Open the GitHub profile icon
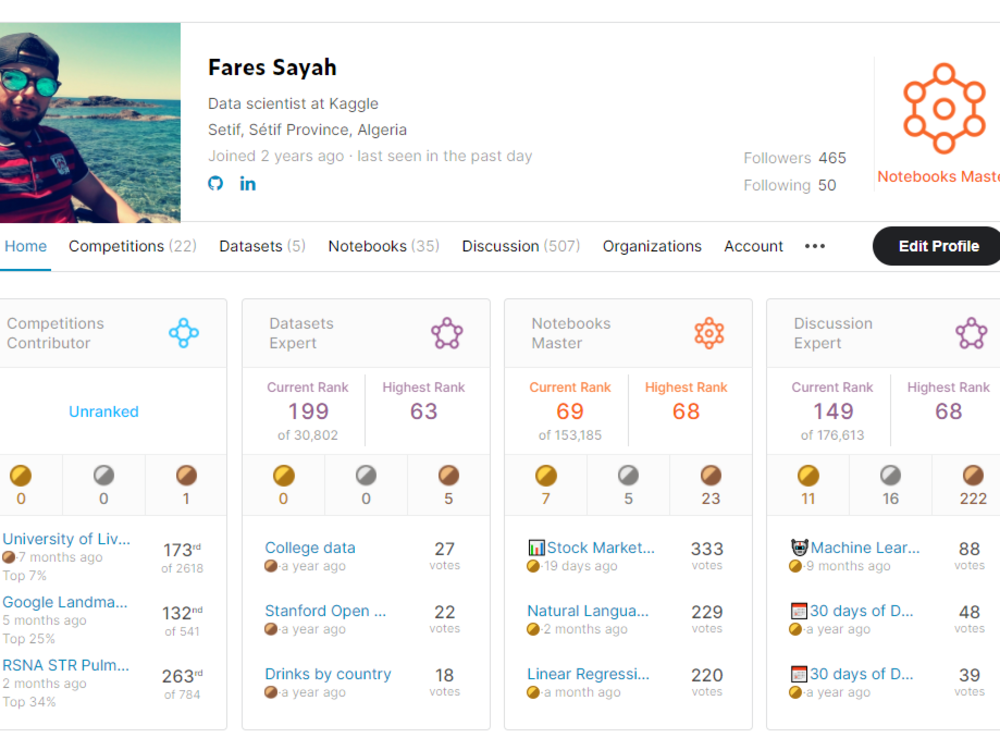Viewport: 1000px width, 750px height. pos(216,184)
